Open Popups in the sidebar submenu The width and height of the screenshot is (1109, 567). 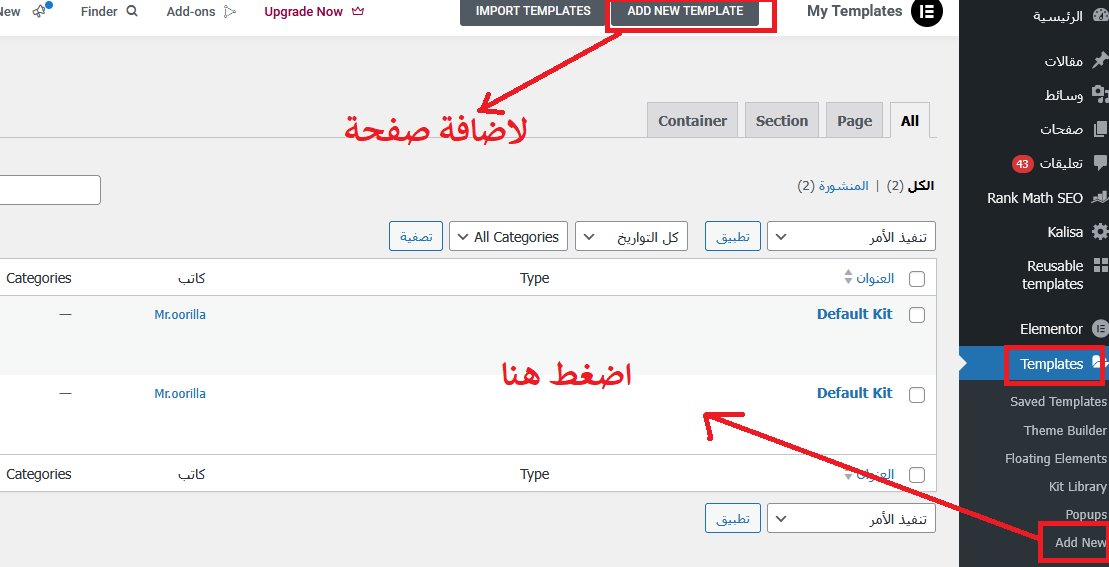1086,514
